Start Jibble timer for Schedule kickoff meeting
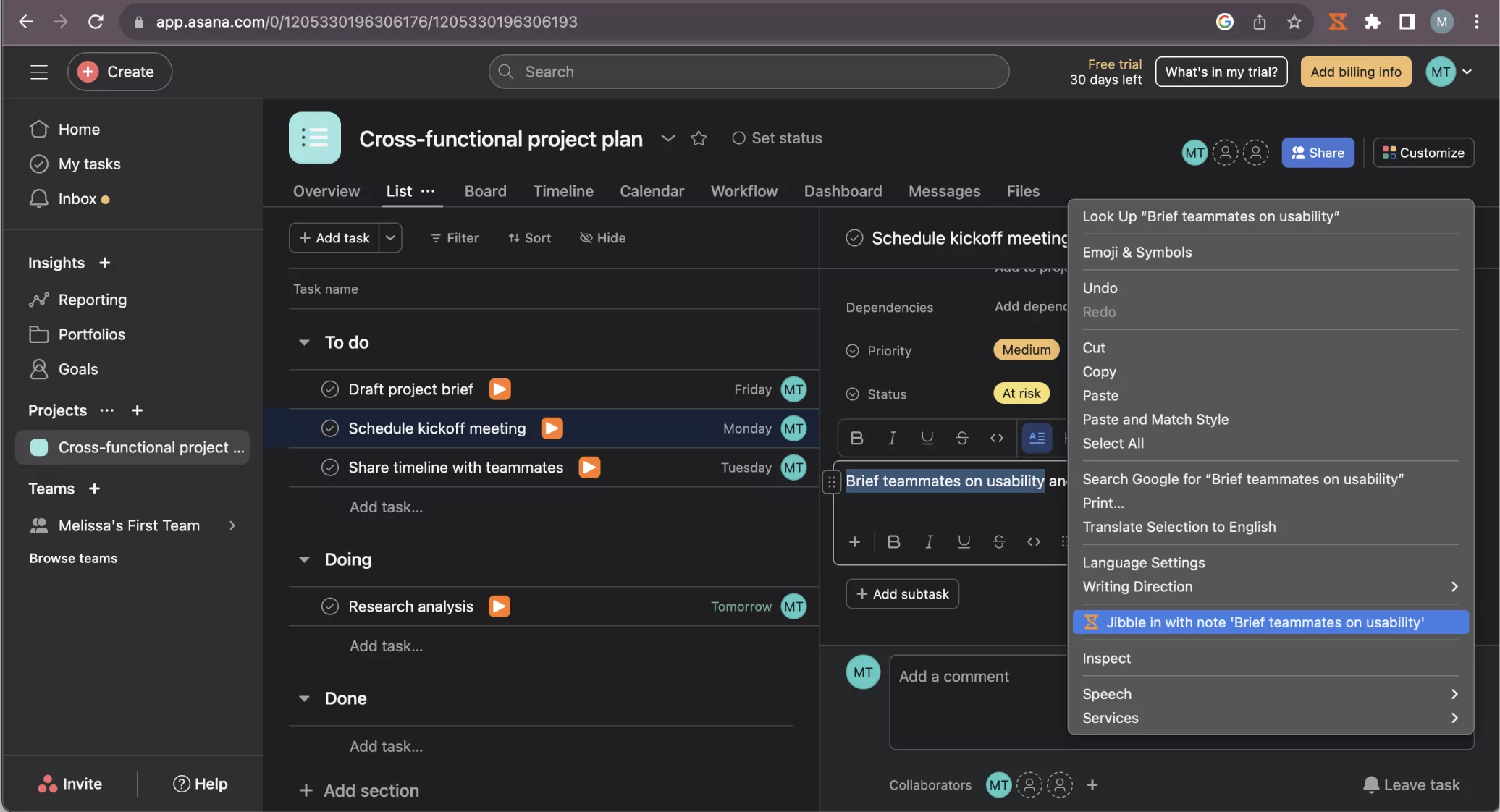 pyautogui.click(x=552, y=428)
